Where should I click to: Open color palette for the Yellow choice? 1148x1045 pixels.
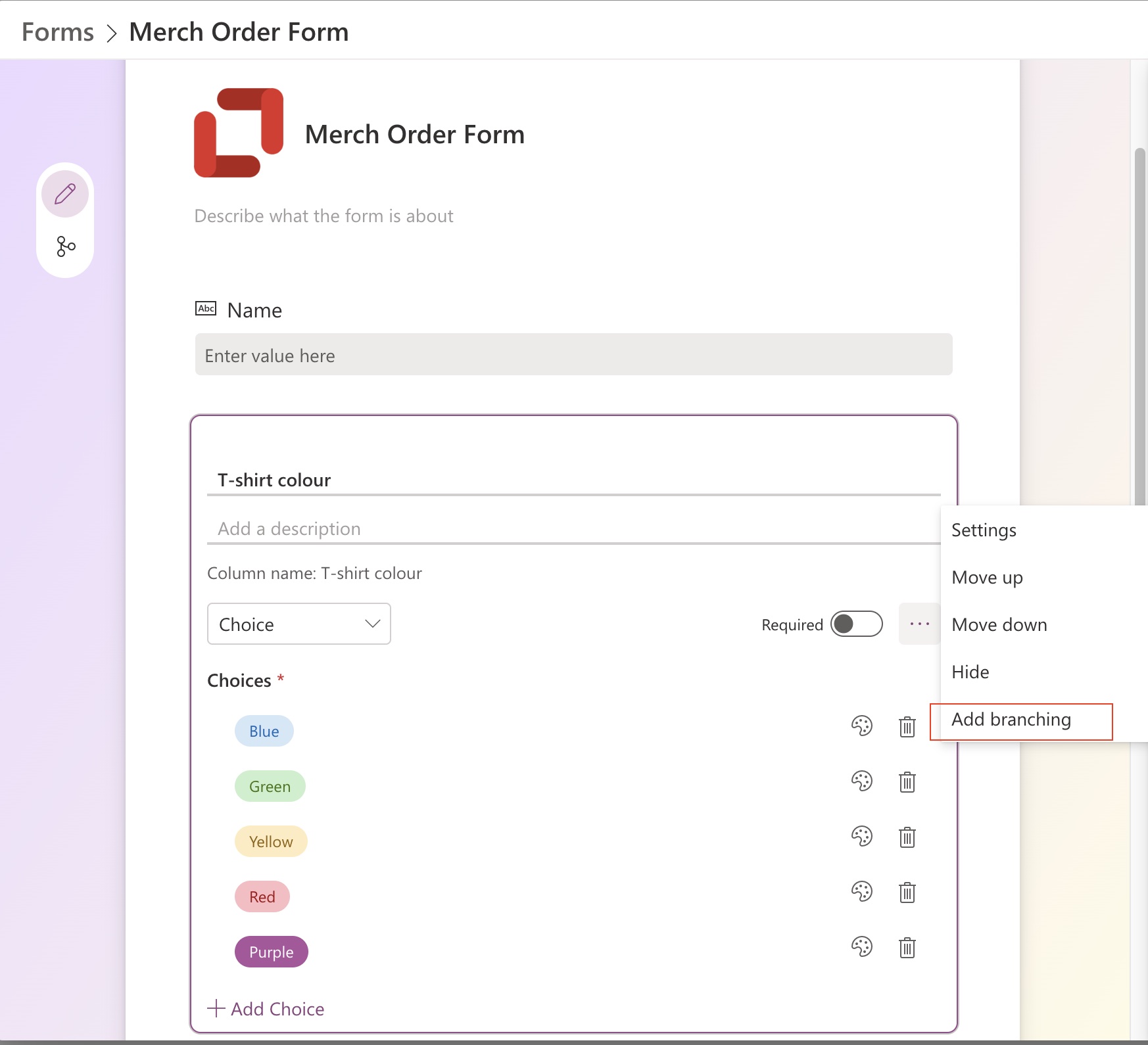click(861, 836)
